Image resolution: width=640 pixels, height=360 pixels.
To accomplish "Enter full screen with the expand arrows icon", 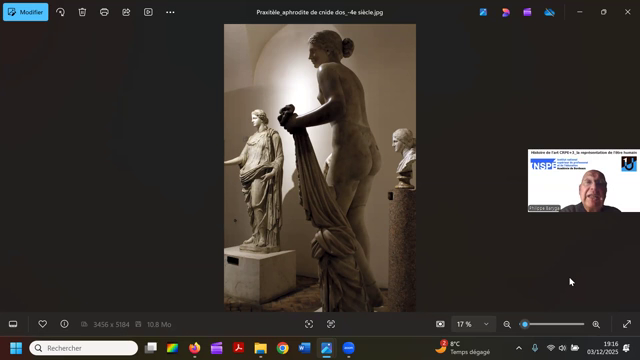I will (627, 324).
